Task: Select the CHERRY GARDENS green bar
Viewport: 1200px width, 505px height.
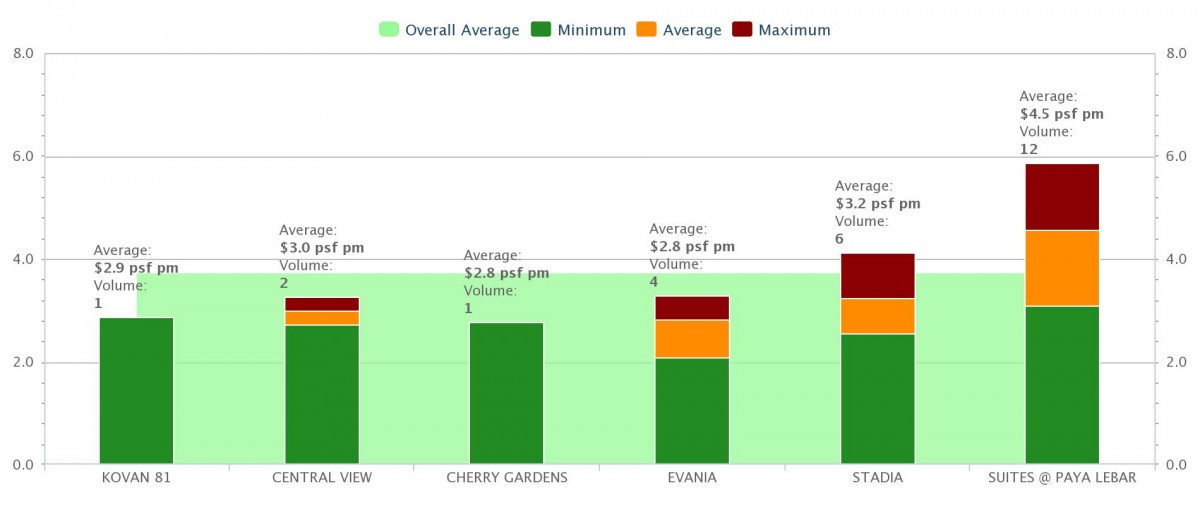Action: tap(507, 393)
